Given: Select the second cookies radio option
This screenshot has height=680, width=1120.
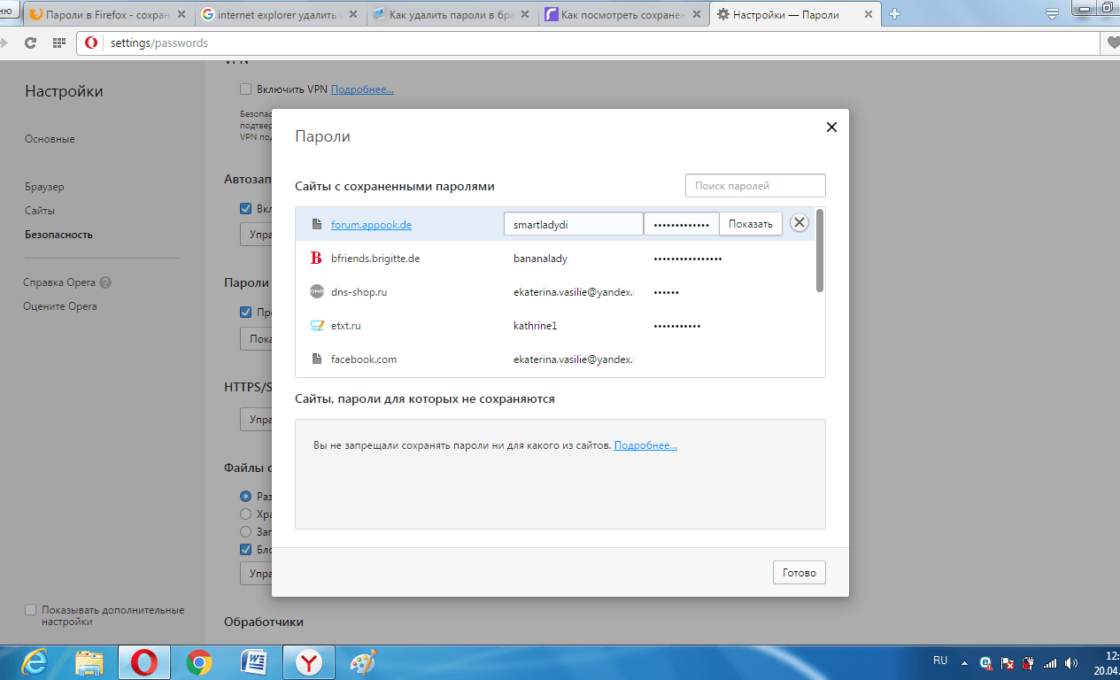Looking at the screenshot, I should (246, 514).
